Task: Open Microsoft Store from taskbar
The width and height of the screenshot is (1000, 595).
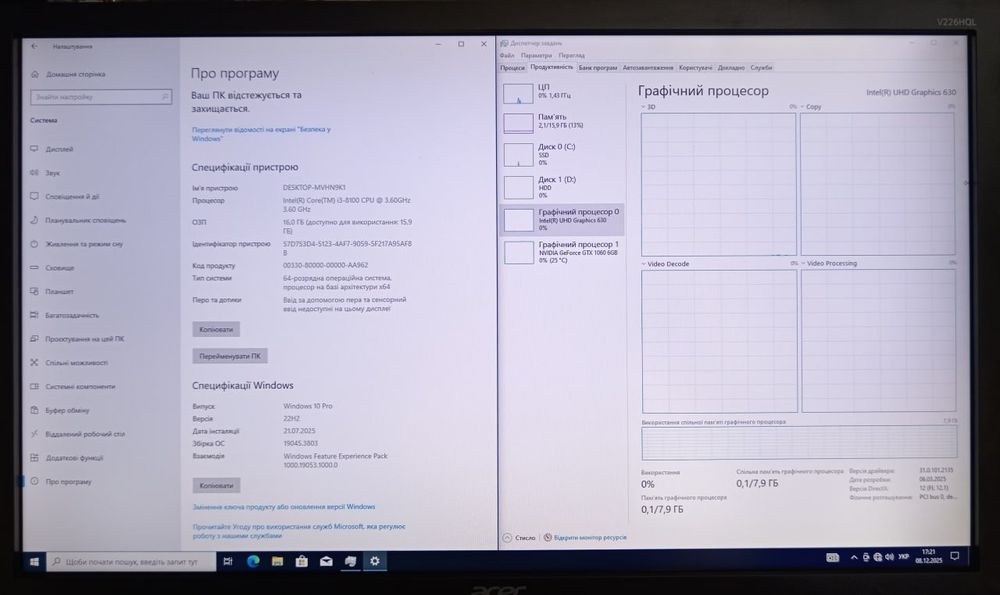Action: (x=302, y=562)
